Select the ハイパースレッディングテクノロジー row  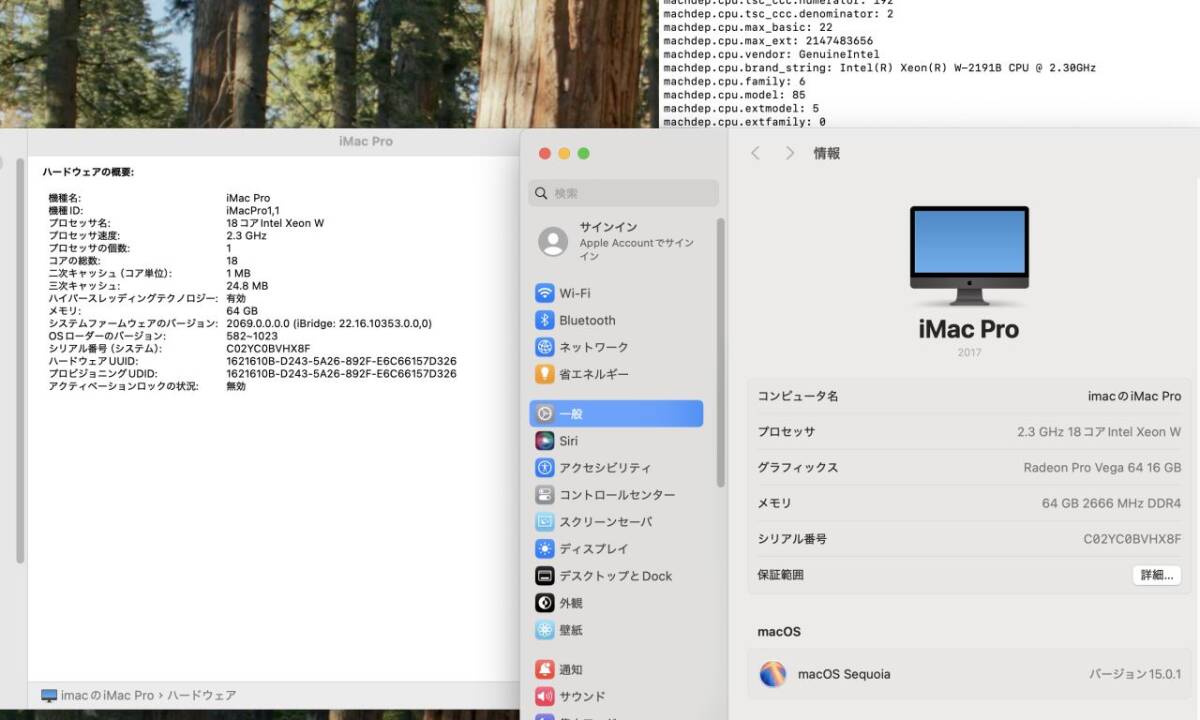[147, 298]
